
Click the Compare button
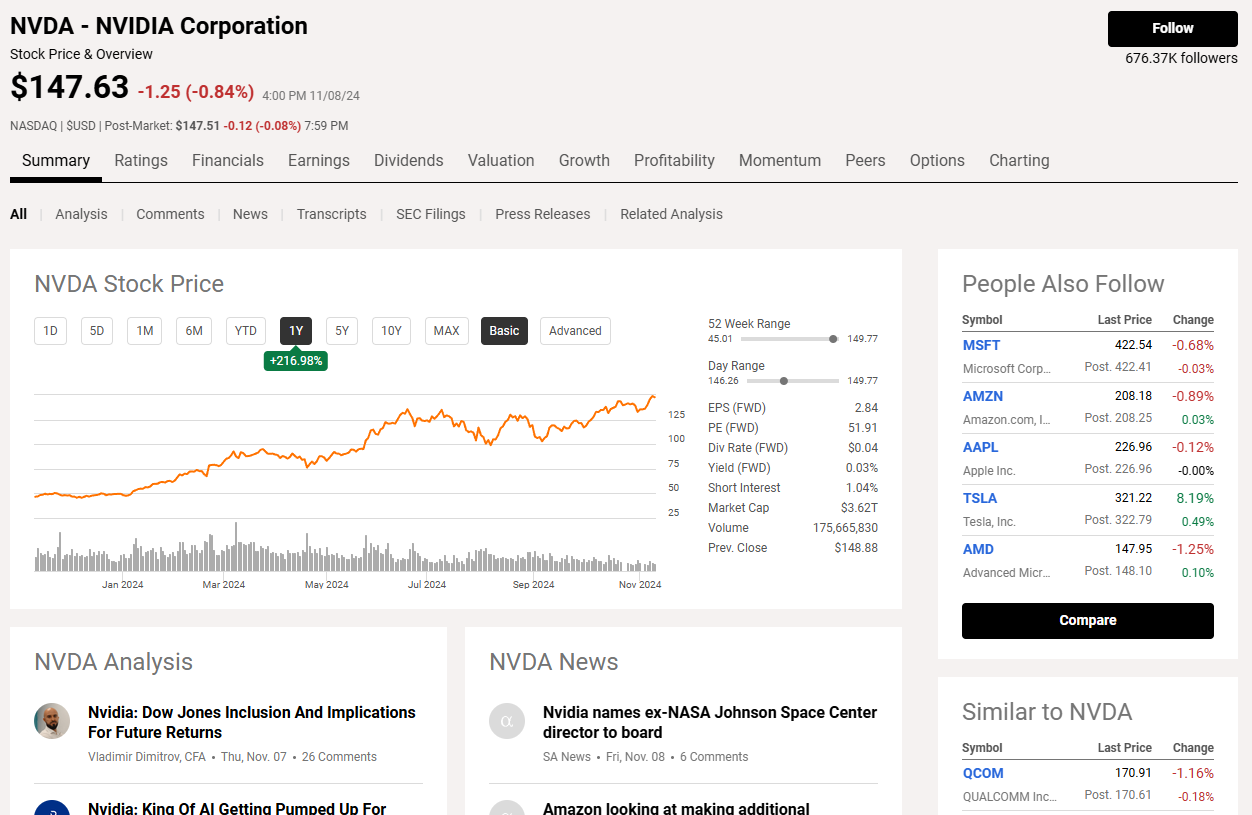tap(1088, 620)
